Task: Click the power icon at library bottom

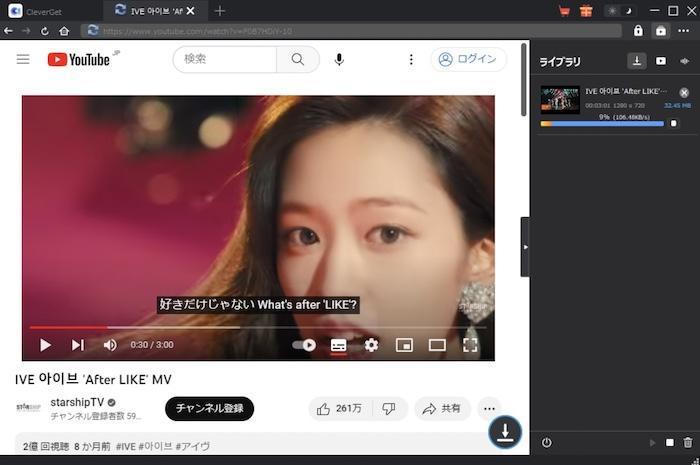Action: pyautogui.click(x=546, y=442)
